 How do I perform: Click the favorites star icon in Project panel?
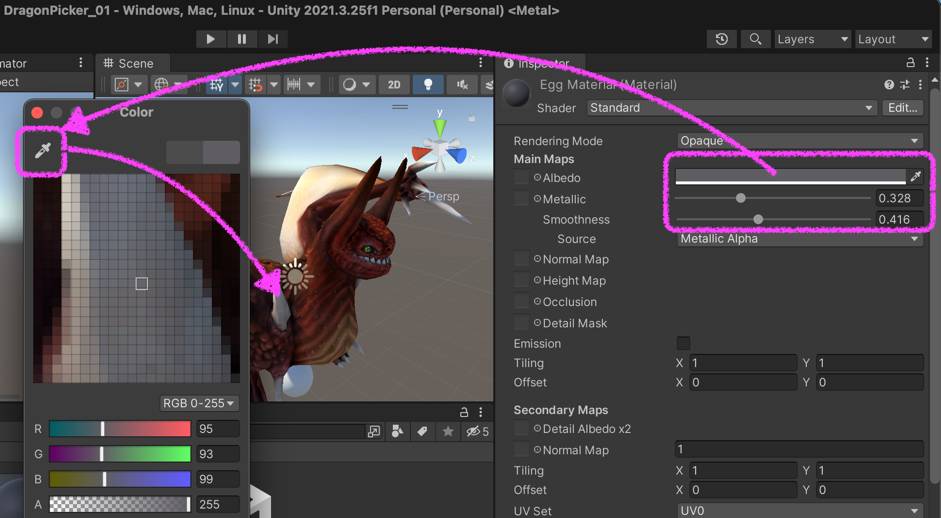click(447, 431)
